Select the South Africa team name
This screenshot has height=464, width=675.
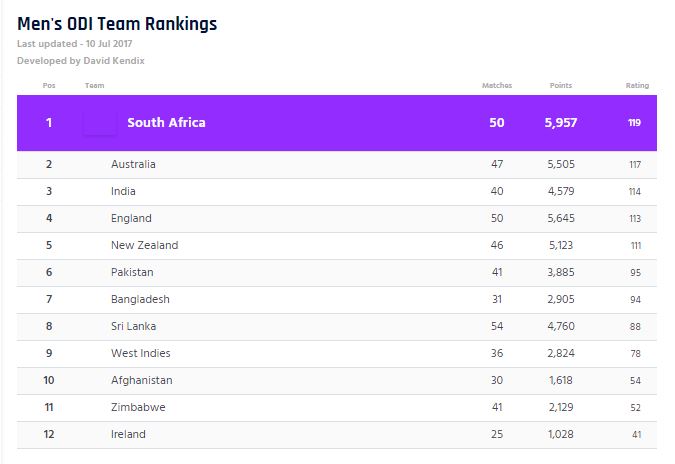[166, 123]
